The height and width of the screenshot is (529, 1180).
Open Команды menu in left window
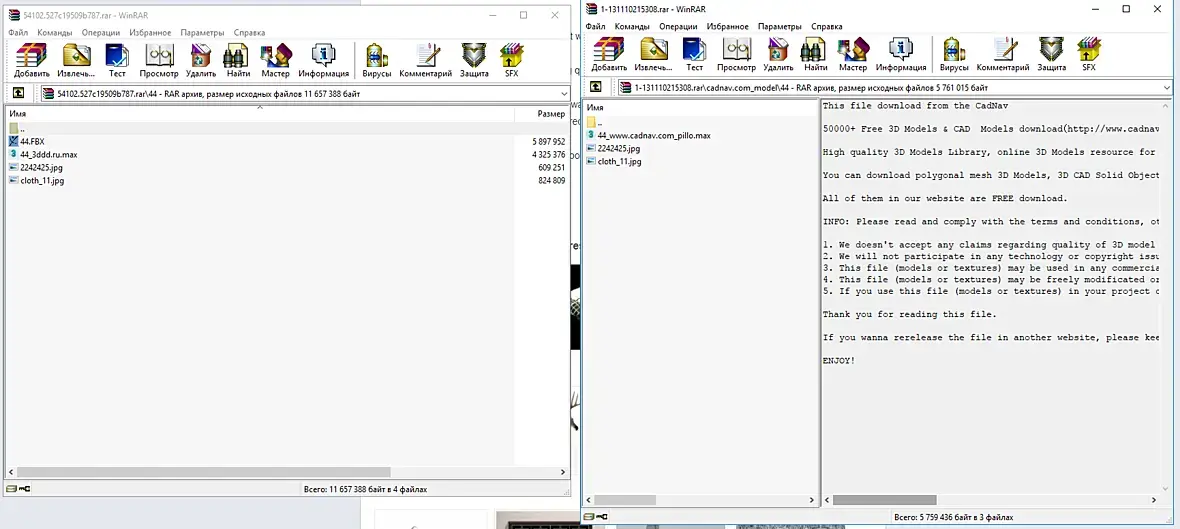click(55, 32)
